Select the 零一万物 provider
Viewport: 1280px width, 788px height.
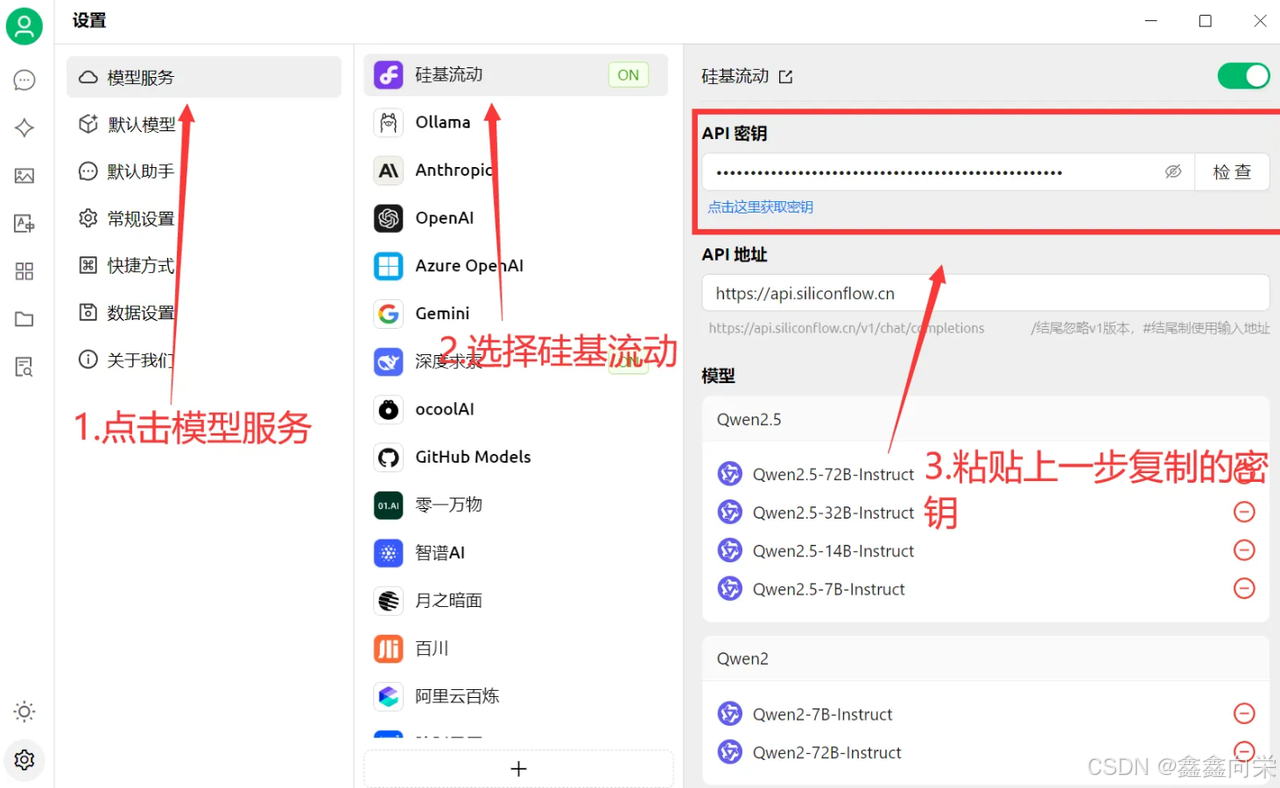(515, 505)
